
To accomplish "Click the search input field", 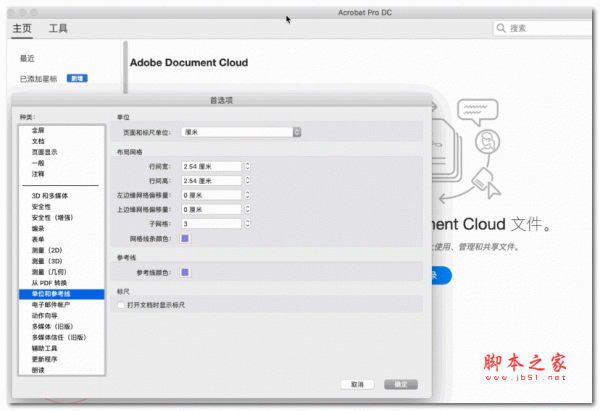I will [542, 28].
